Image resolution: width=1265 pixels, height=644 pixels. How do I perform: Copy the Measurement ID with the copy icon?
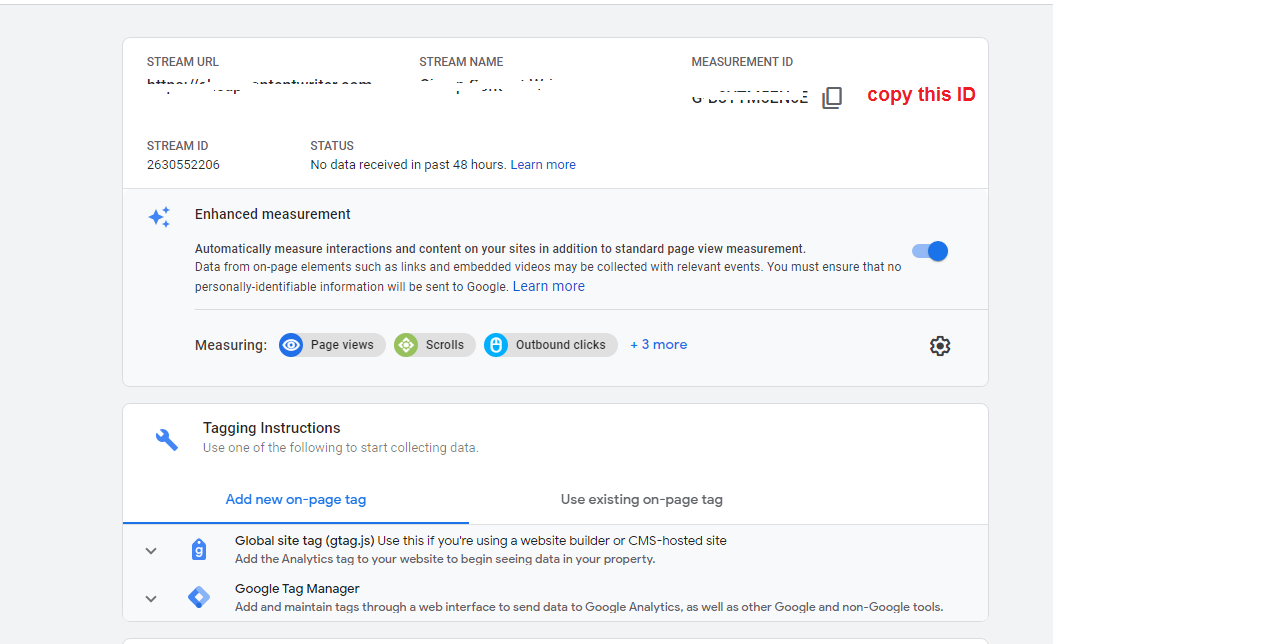pyautogui.click(x=832, y=98)
